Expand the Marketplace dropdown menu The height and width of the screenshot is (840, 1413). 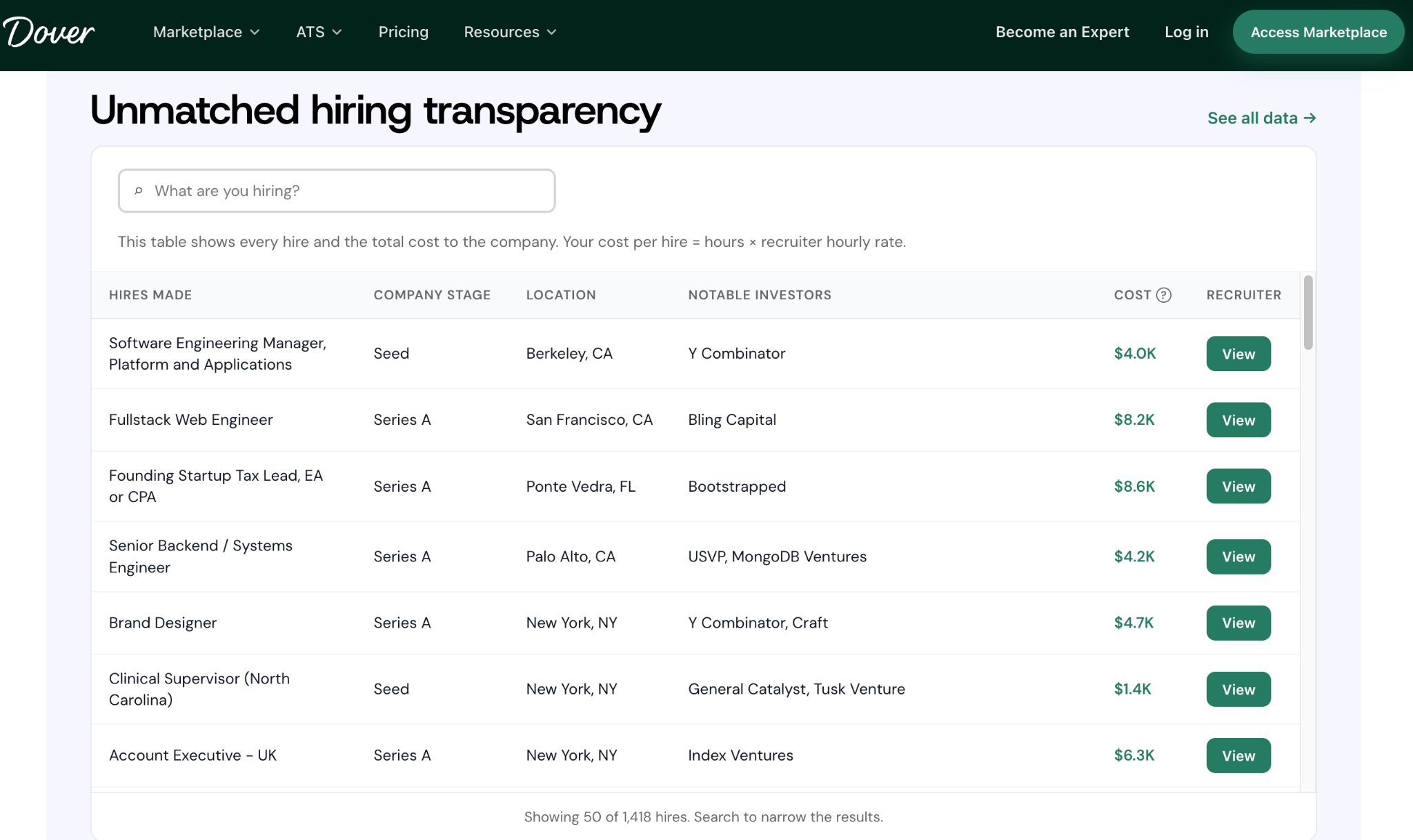[x=206, y=32]
